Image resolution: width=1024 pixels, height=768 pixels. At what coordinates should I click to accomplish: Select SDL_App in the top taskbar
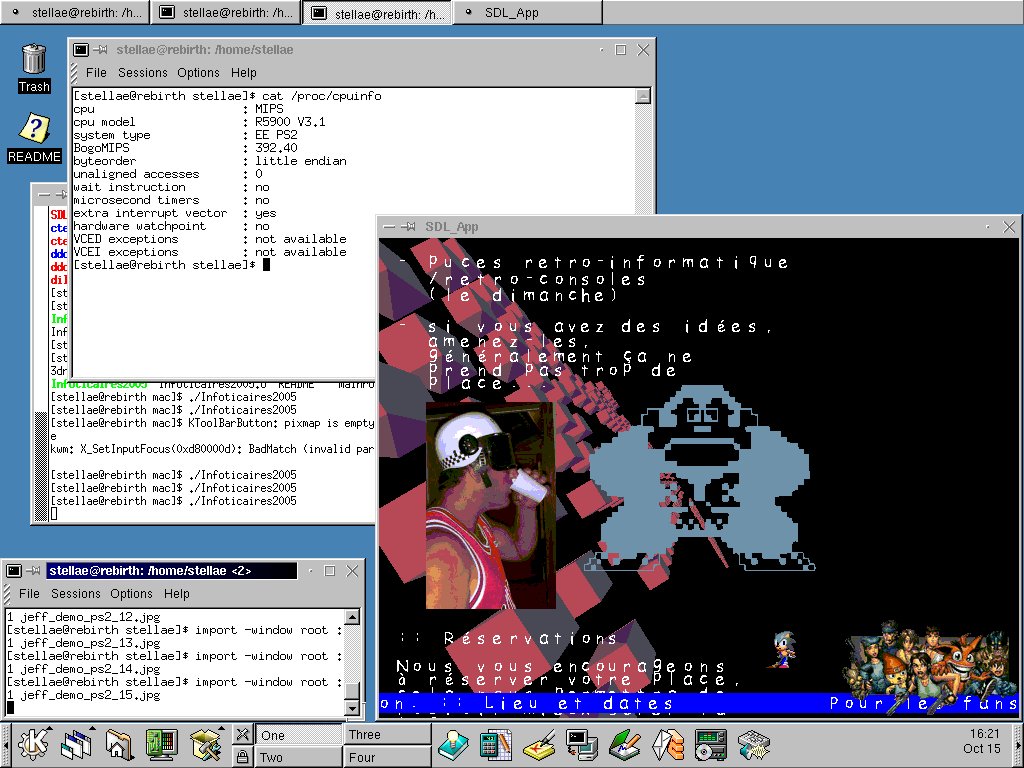pos(527,12)
